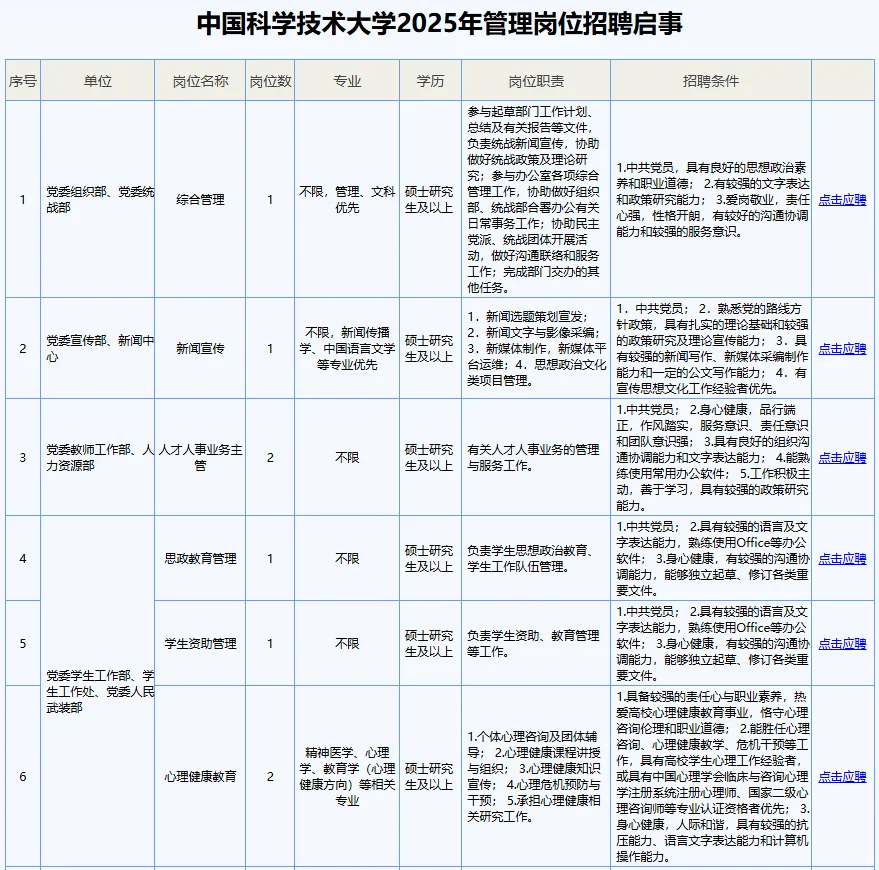Click 点击应聘 link for 综合管理 position
879x870 pixels.
click(843, 198)
